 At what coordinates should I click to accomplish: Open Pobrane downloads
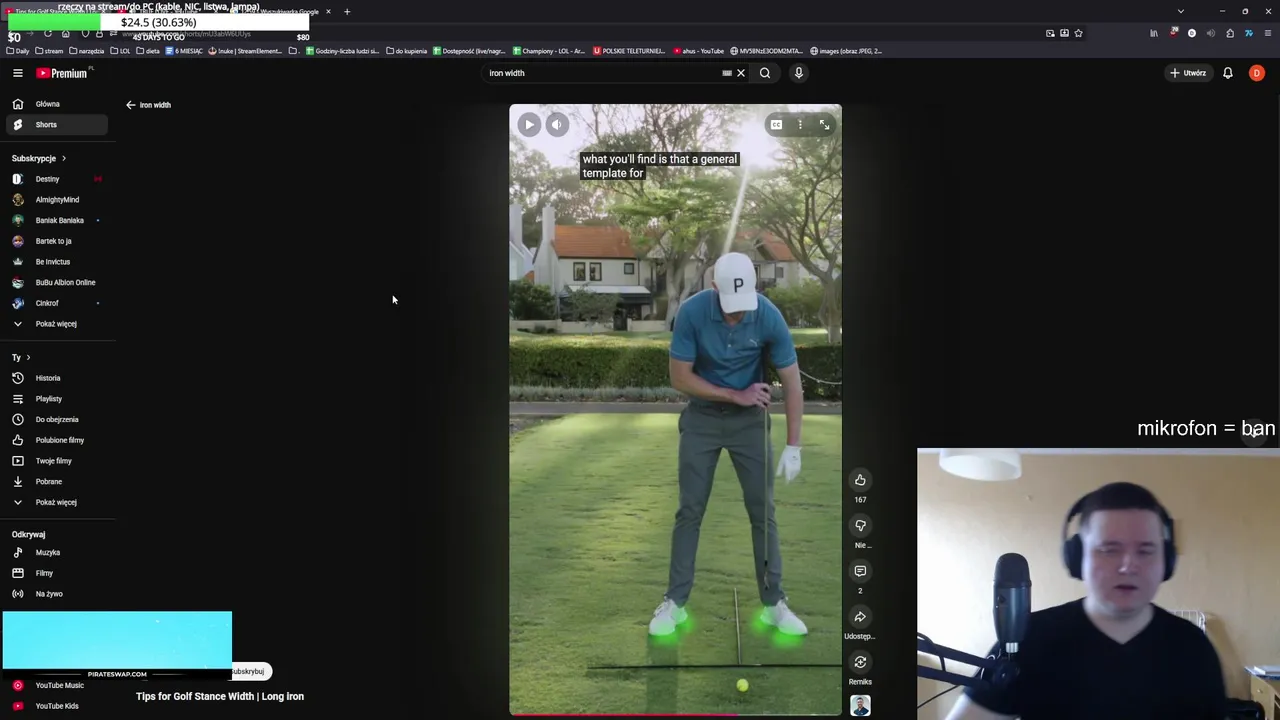pyautogui.click(x=56, y=482)
